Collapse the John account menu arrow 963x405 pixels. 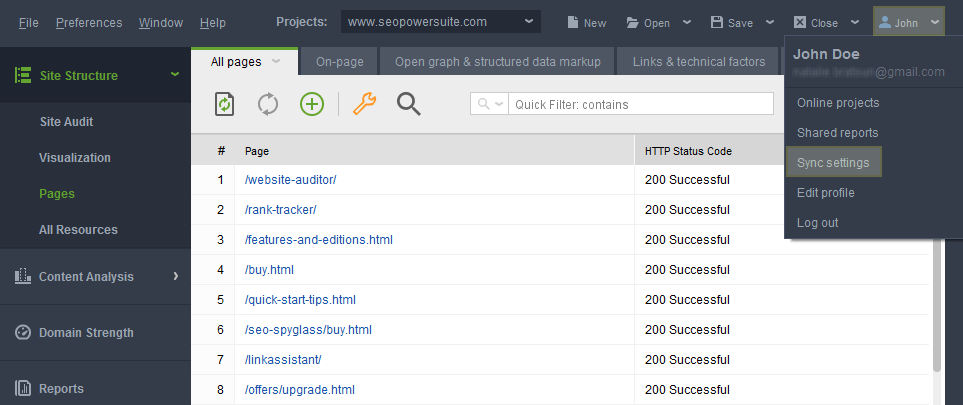click(x=934, y=22)
